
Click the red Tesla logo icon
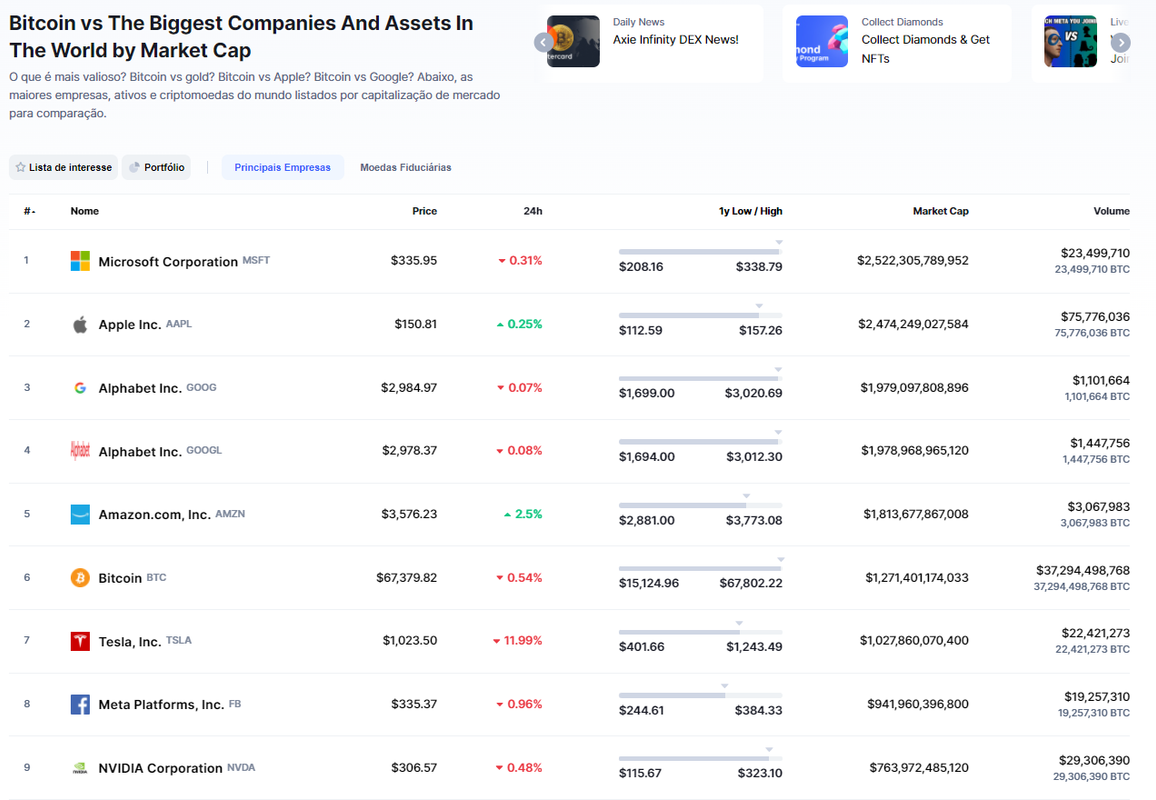80,641
